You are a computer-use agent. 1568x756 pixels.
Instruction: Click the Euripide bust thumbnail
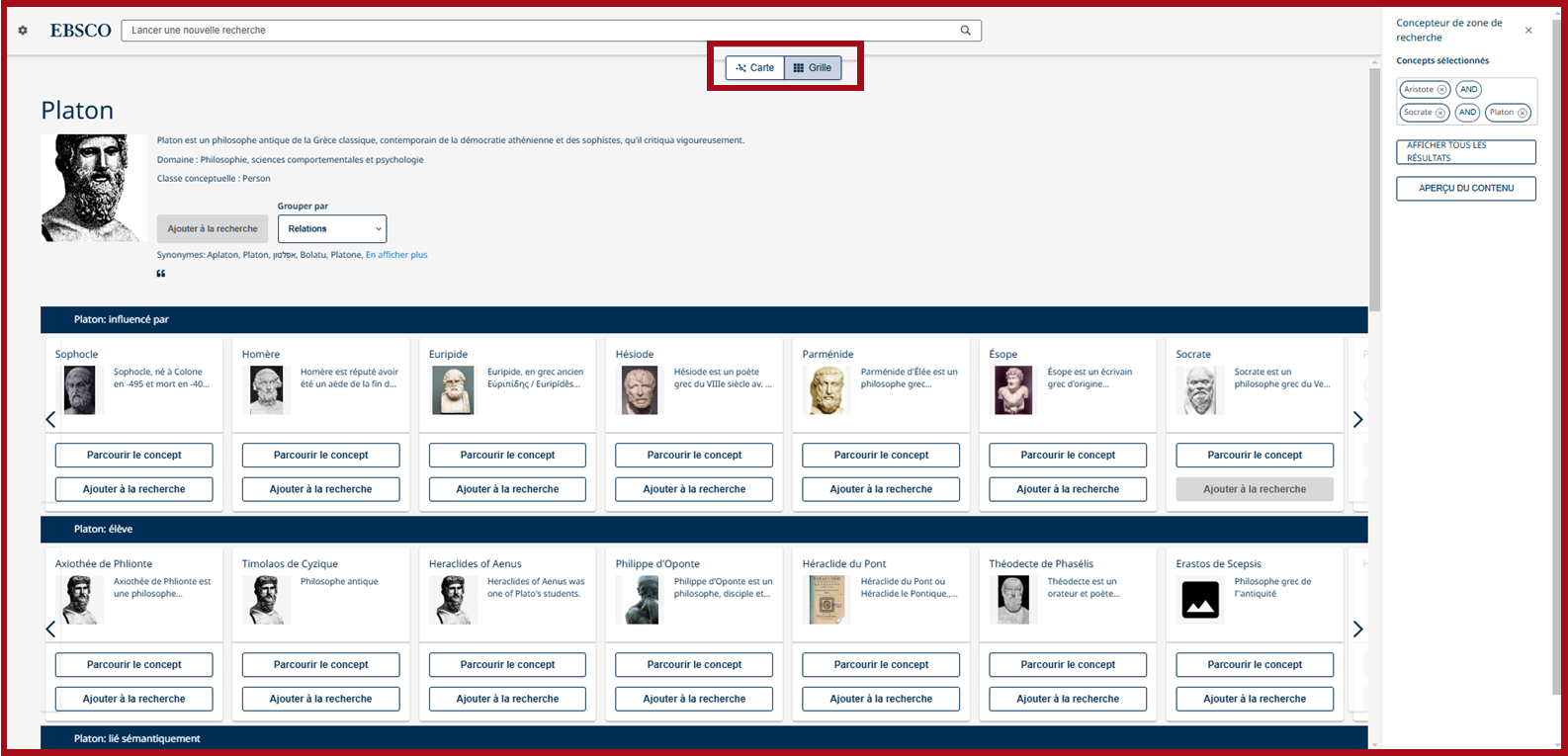453,390
